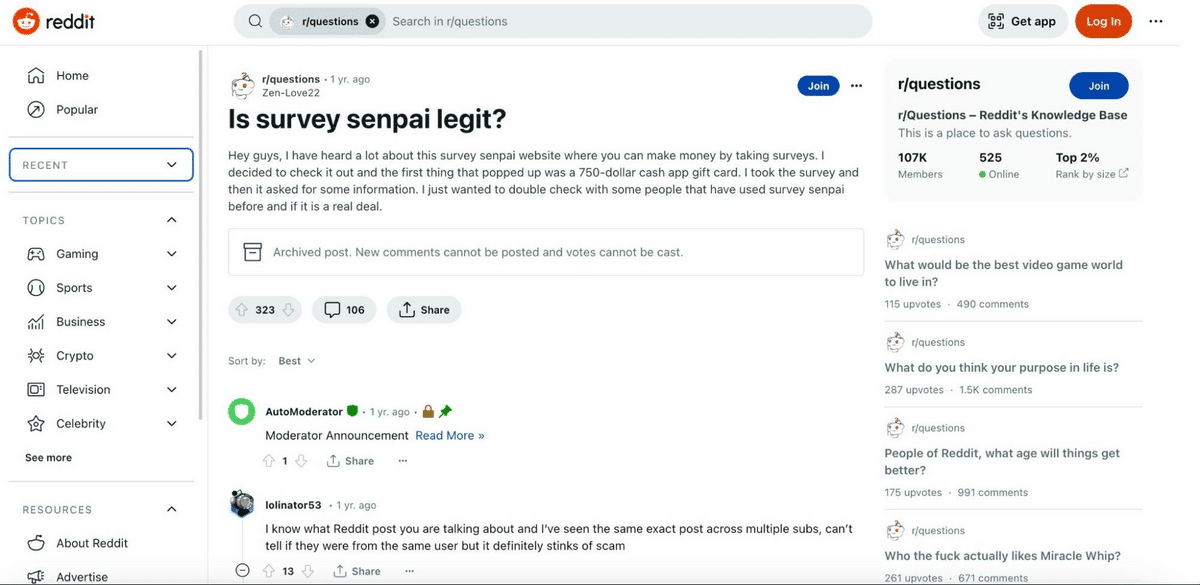Open more options via three-dot header icon

point(1155,21)
